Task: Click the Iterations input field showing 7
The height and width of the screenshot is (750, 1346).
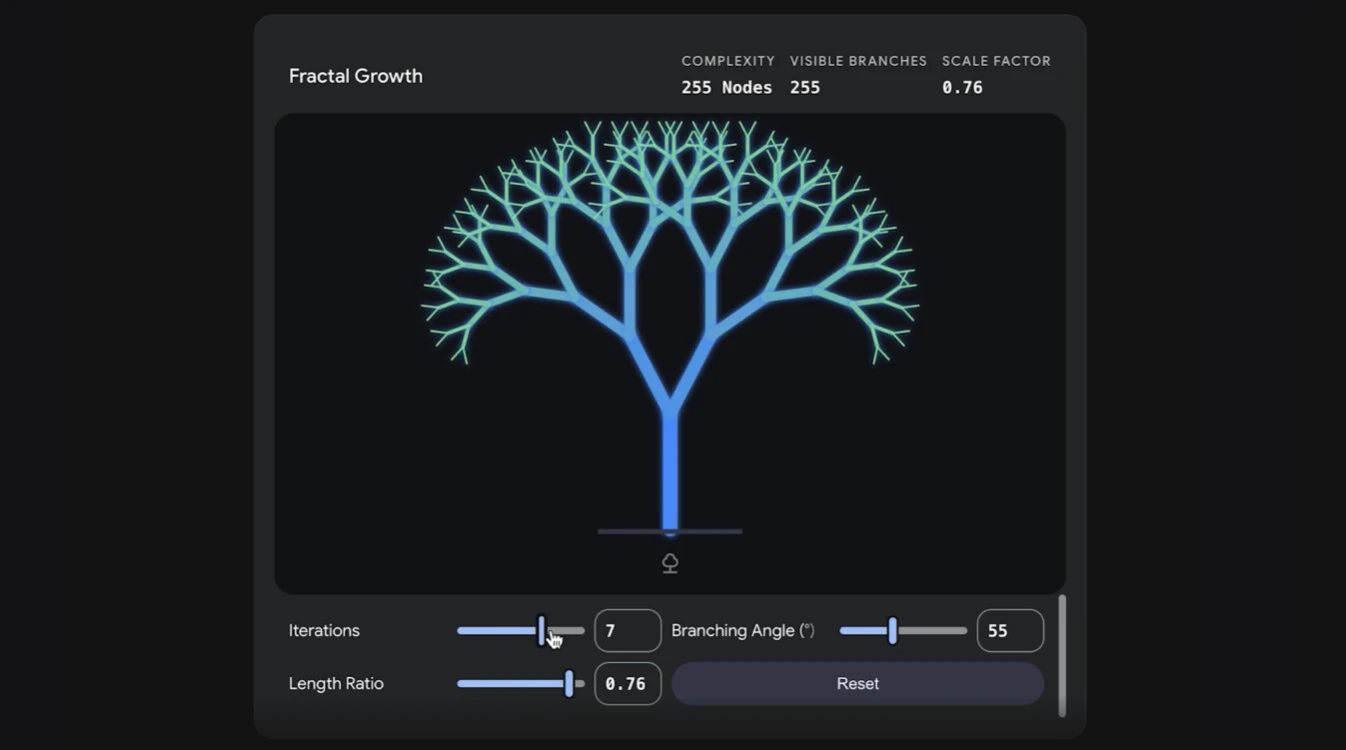Action: coord(627,630)
